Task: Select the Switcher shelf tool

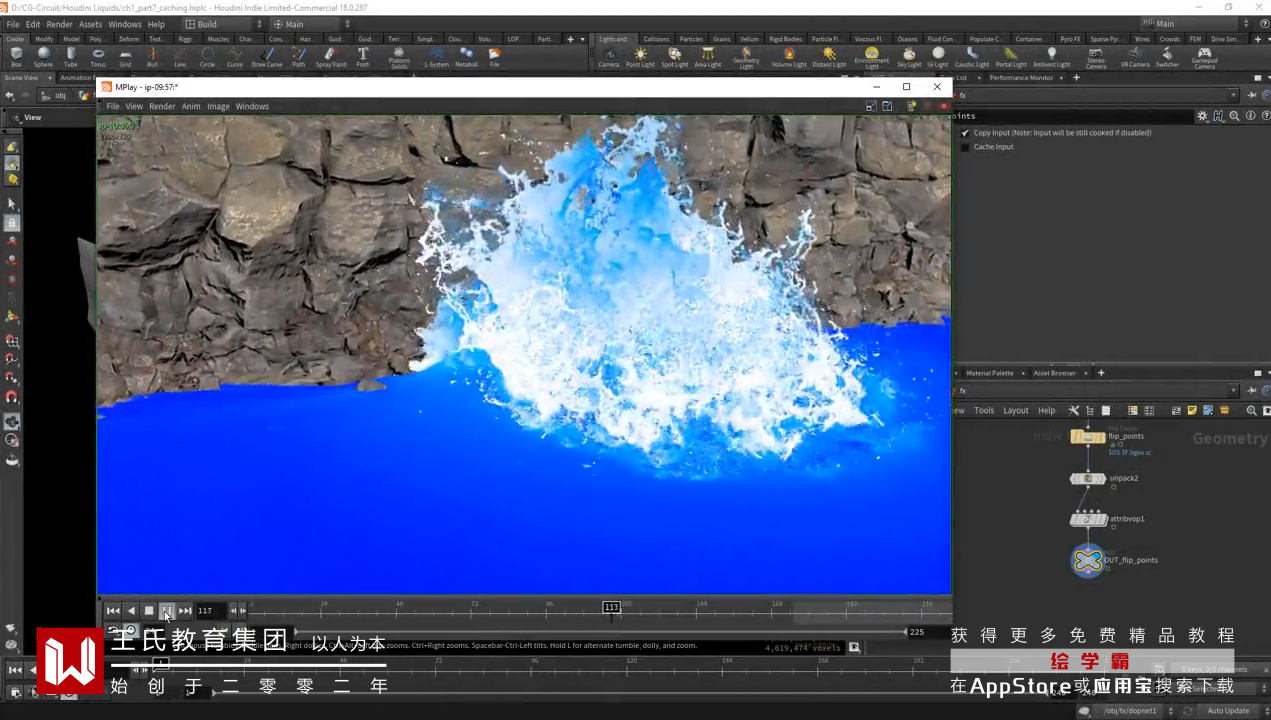Action: pyautogui.click(x=1167, y=57)
